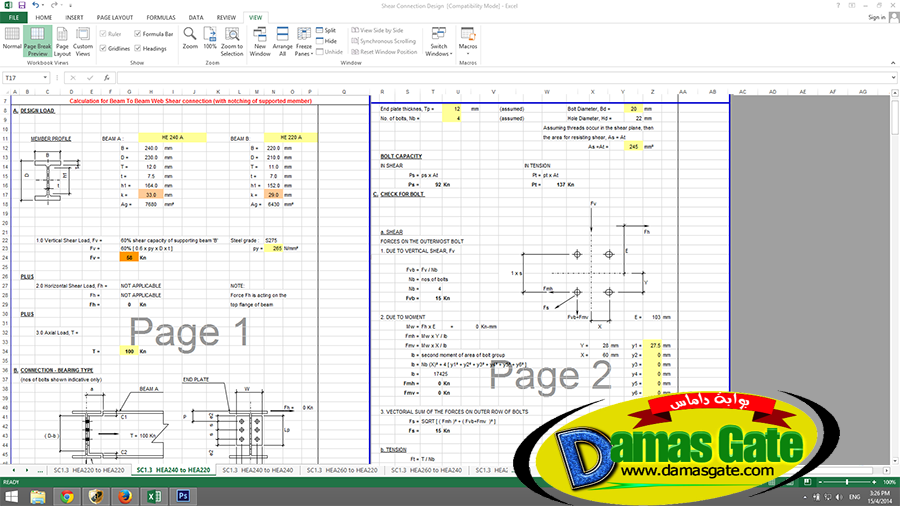The width and height of the screenshot is (900, 506).
Task: Click the Excel taskbar icon
Action: (x=154, y=496)
